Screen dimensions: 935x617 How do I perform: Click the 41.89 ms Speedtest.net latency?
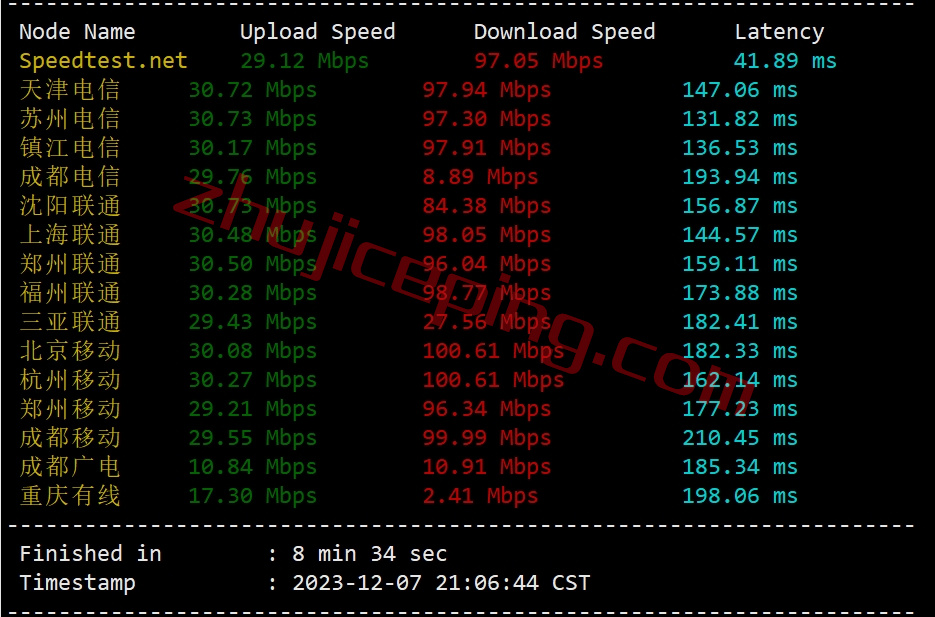click(x=785, y=61)
